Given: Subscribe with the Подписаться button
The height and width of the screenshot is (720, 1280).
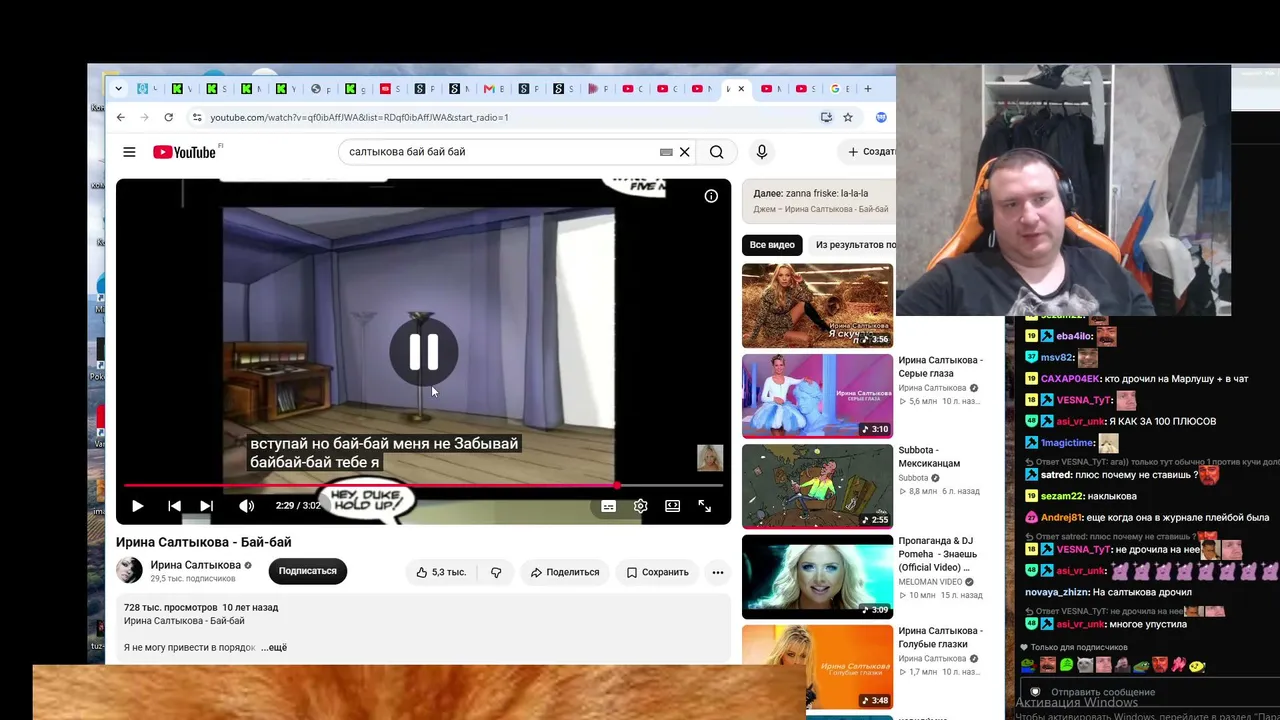Looking at the screenshot, I should (308, 571).
